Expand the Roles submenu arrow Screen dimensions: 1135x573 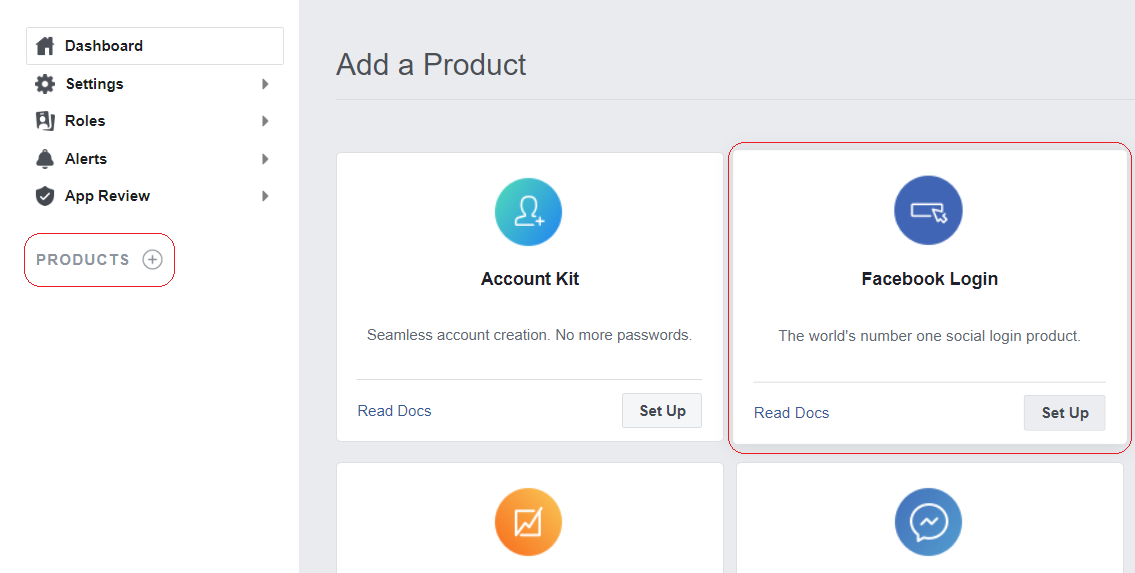point(265,121)
